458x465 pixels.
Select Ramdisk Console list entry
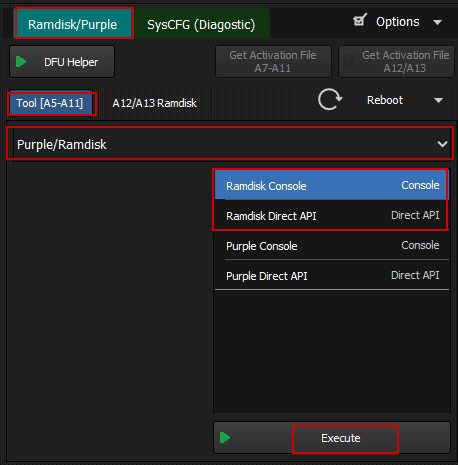tap(332, 185)
